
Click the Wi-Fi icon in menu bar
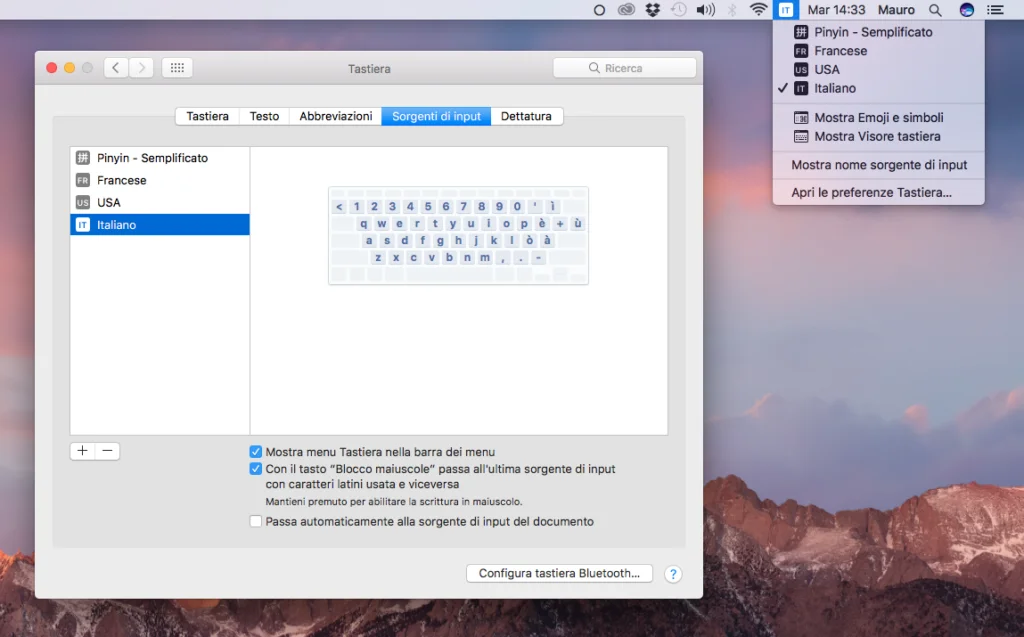pyautogui.click(x=758, y=10)
